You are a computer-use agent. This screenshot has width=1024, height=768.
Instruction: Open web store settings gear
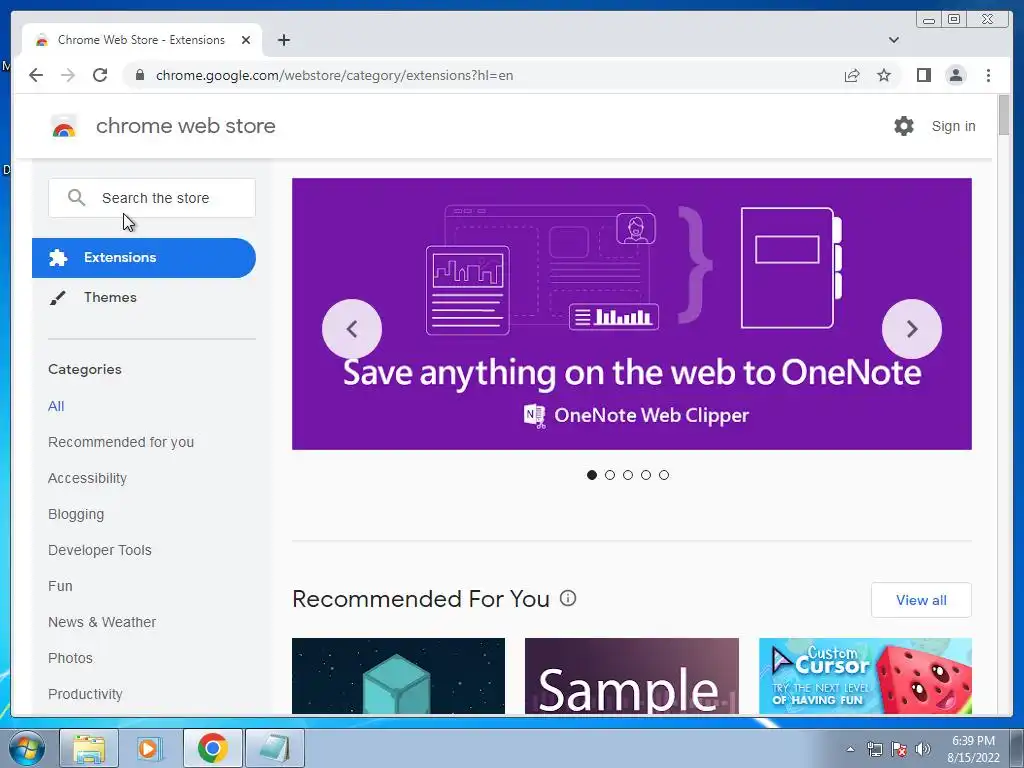pos(904,126)
